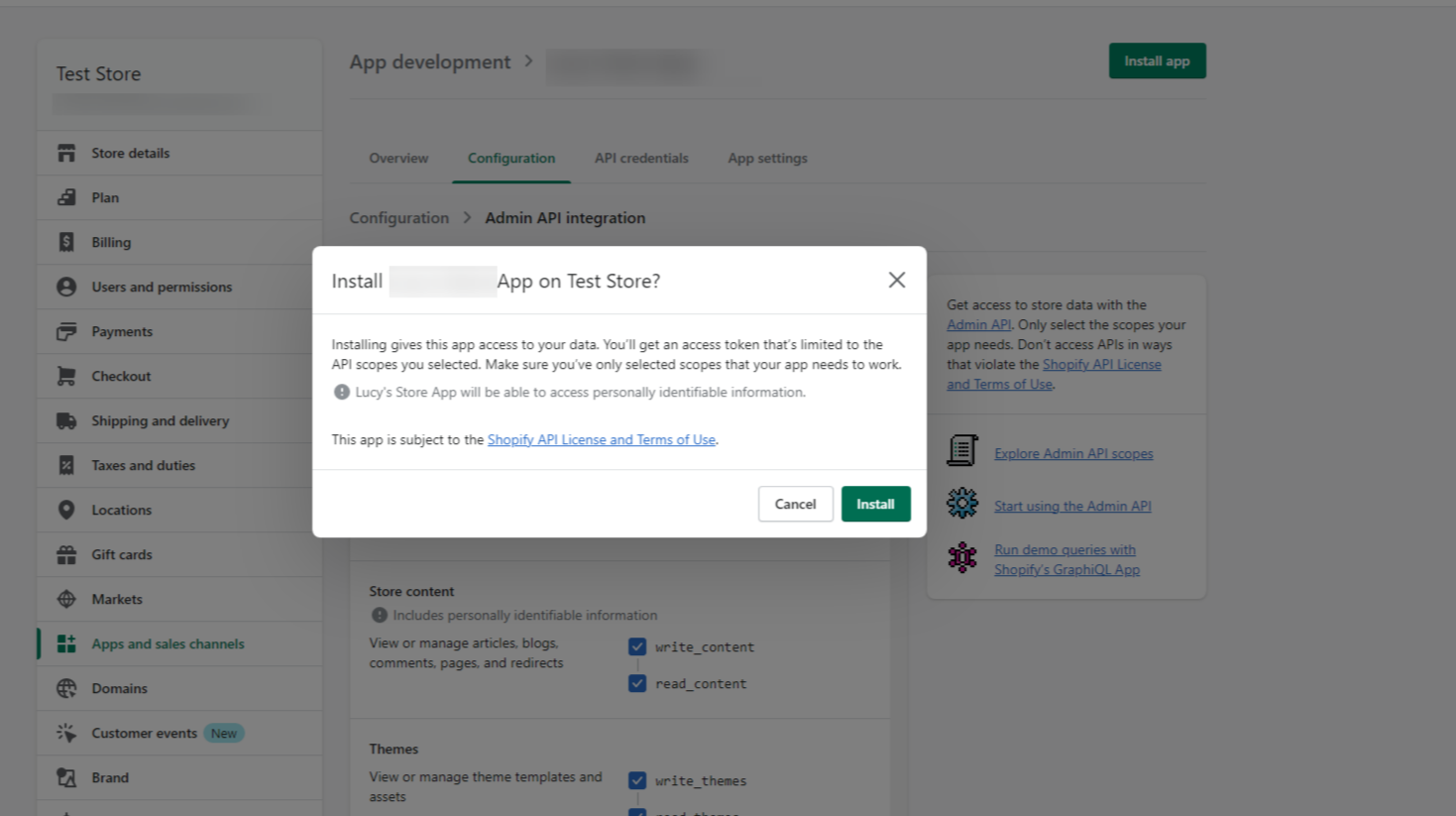Viewport: 1456px width, 816px height.
Task: Open Markets settings
Action: coord(179,599)
